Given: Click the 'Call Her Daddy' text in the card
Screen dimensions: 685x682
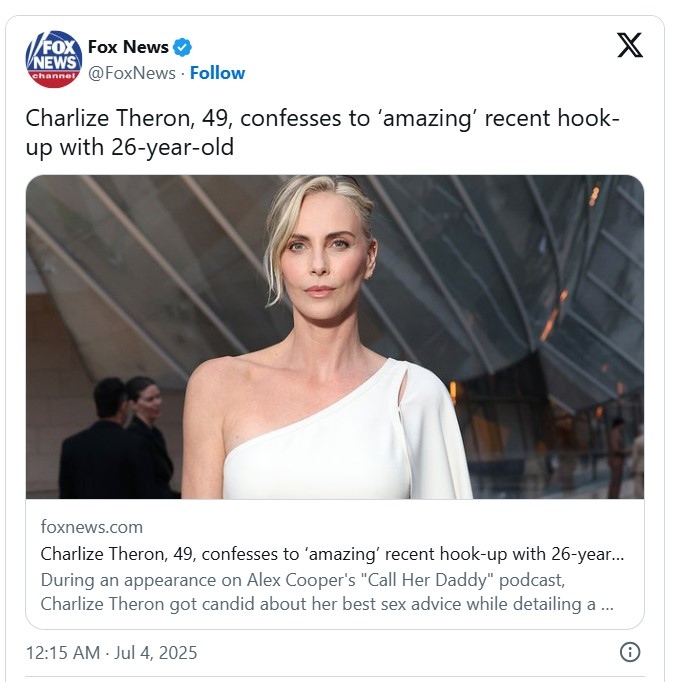Looking at the screenshot, I should tap(427, 580).
